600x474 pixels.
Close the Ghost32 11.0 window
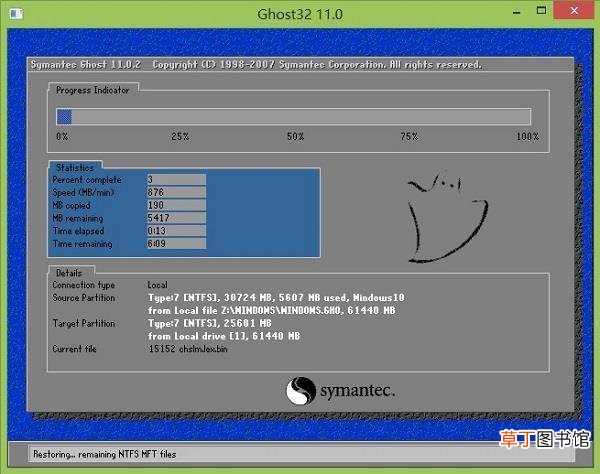[x=574, y=10]
